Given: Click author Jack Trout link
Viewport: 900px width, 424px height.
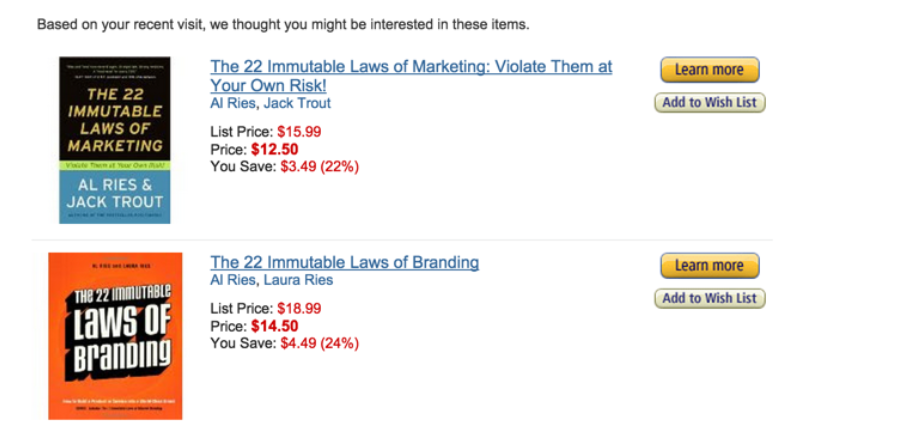Looking at the screenshot, I should pos(297,103).
